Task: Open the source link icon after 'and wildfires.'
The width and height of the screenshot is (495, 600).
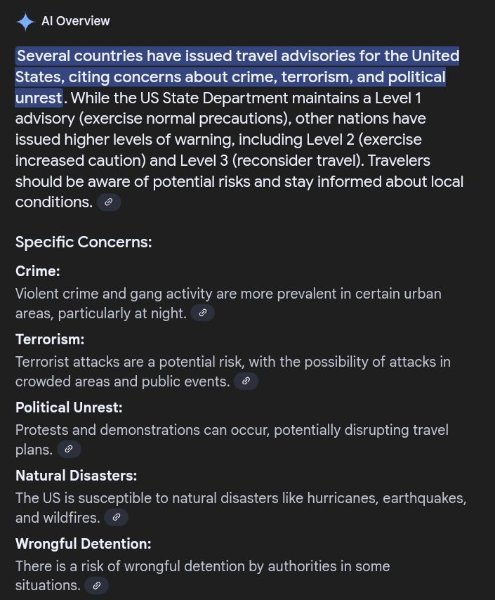Action: (x=116, y=517)
